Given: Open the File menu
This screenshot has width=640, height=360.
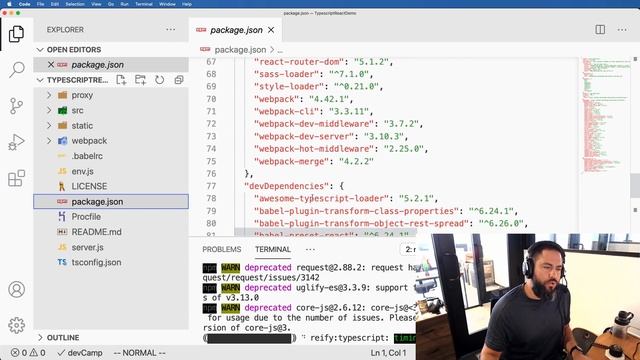Looking at the screenshot, I should 40,4.
